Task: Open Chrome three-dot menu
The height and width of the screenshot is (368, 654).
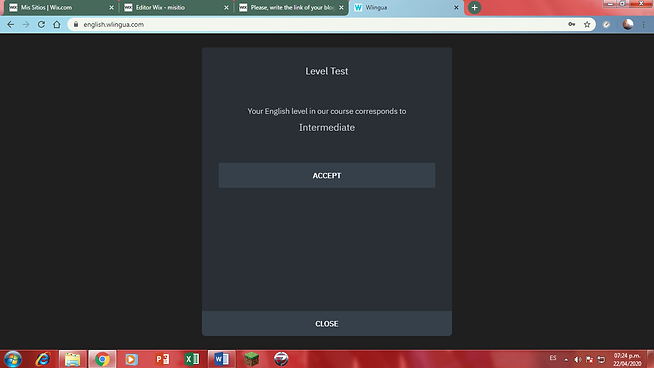Action: 644,25
